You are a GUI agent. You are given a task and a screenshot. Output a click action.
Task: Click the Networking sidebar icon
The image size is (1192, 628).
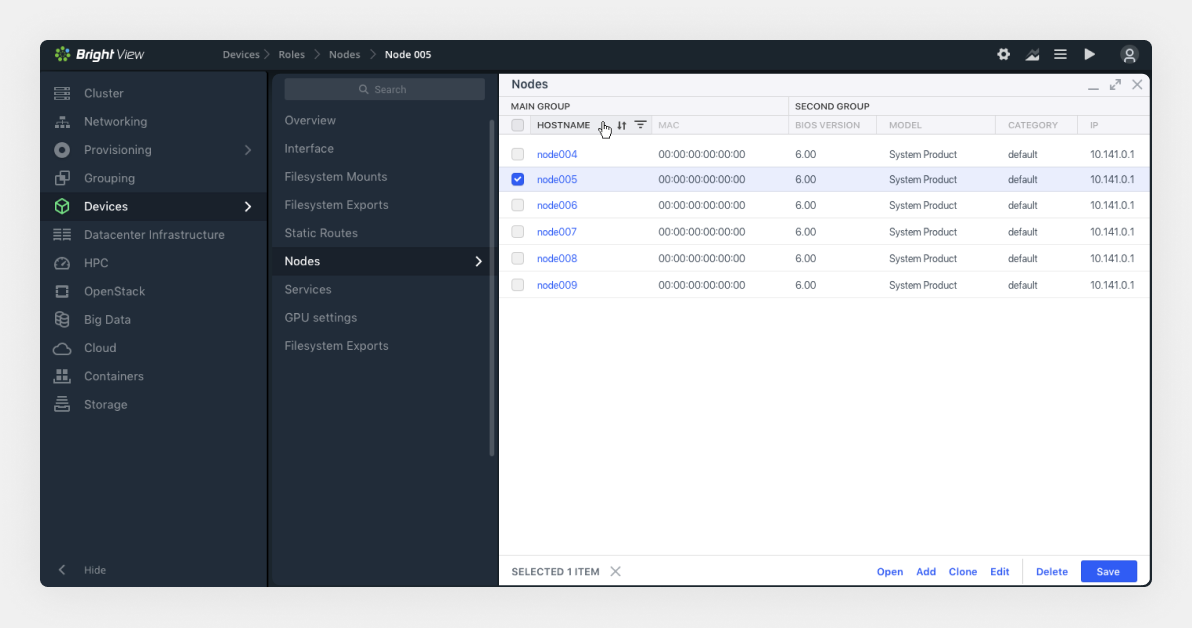pos(62,122)
